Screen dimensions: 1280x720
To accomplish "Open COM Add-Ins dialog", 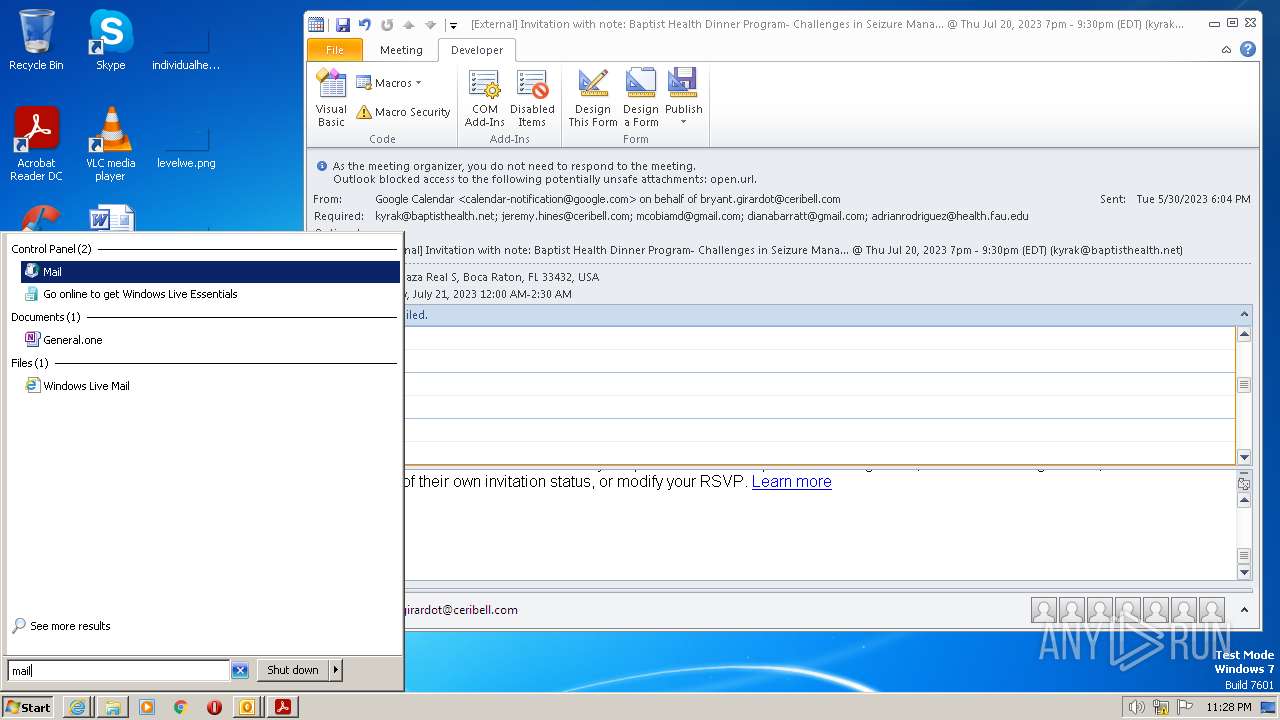I will click(484, 99).
